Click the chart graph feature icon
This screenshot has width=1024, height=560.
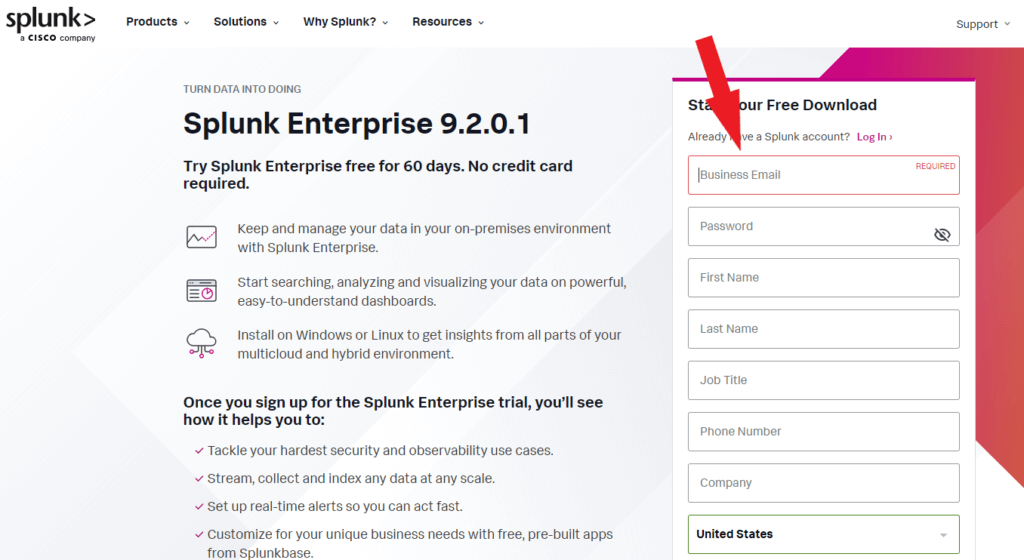[201, 237]
